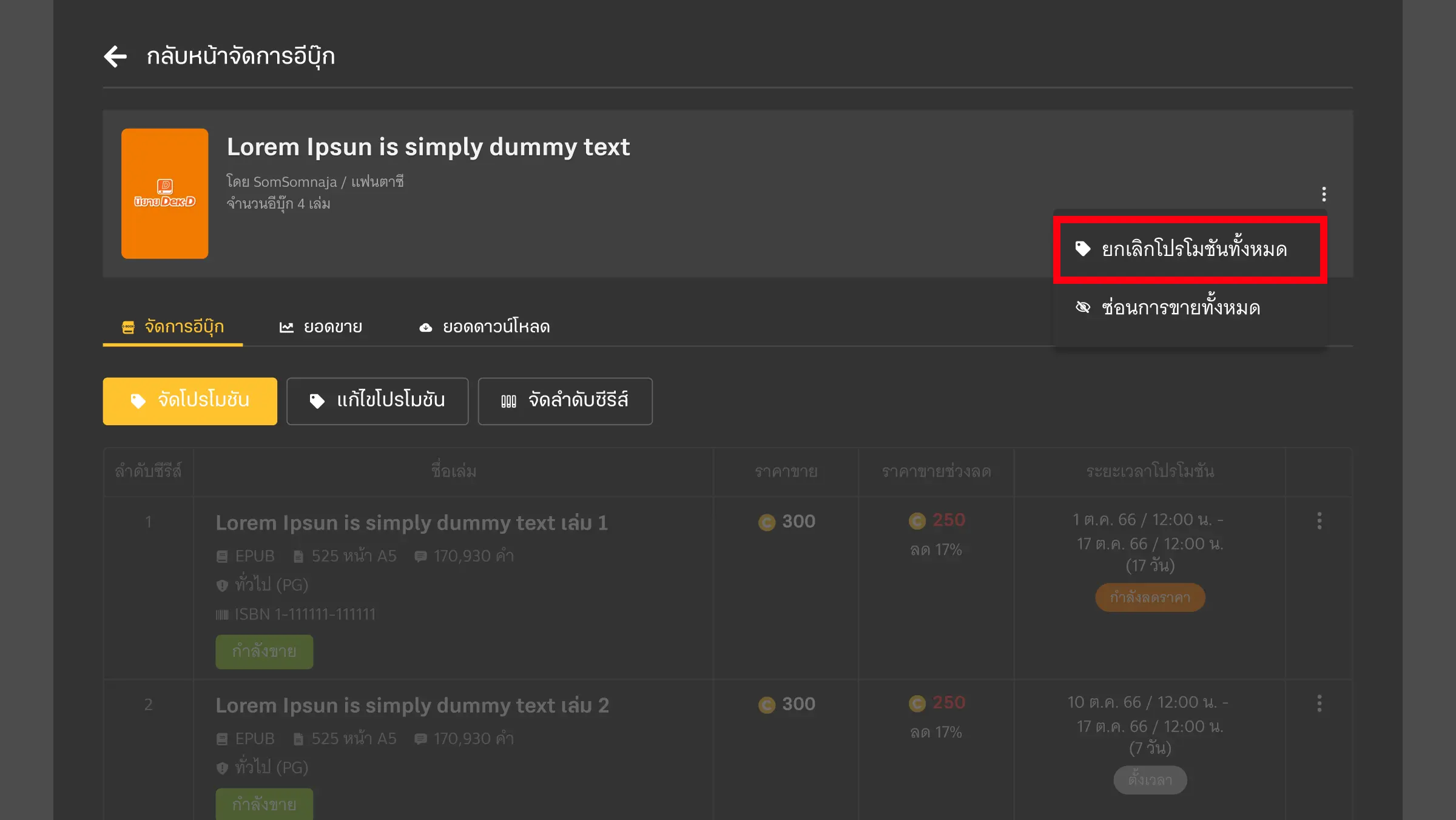Click the แก้ไขโปรโมชัน button
Image resolution: width=1456 pixels, height=820 pixels.
(x=377, y=401)
